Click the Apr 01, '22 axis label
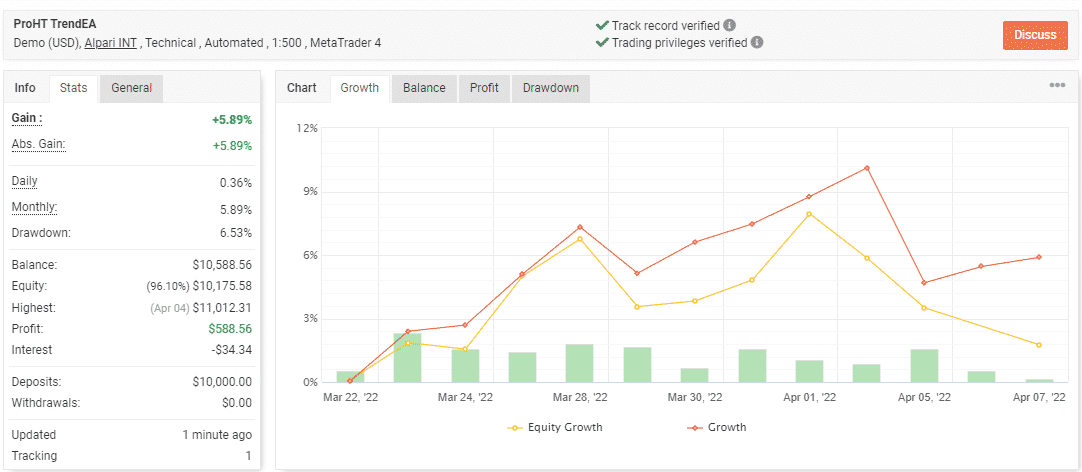1082x472 pixels. pos(809,397)
